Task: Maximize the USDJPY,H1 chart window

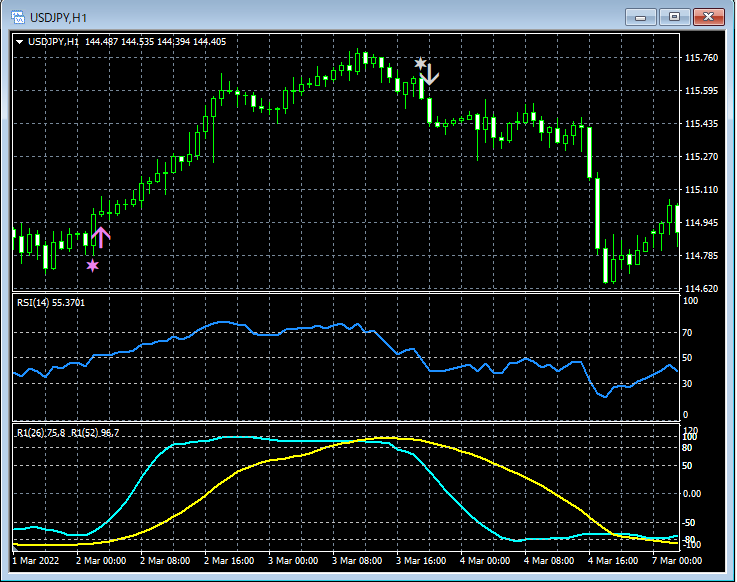Action: (x=675, y=17)
